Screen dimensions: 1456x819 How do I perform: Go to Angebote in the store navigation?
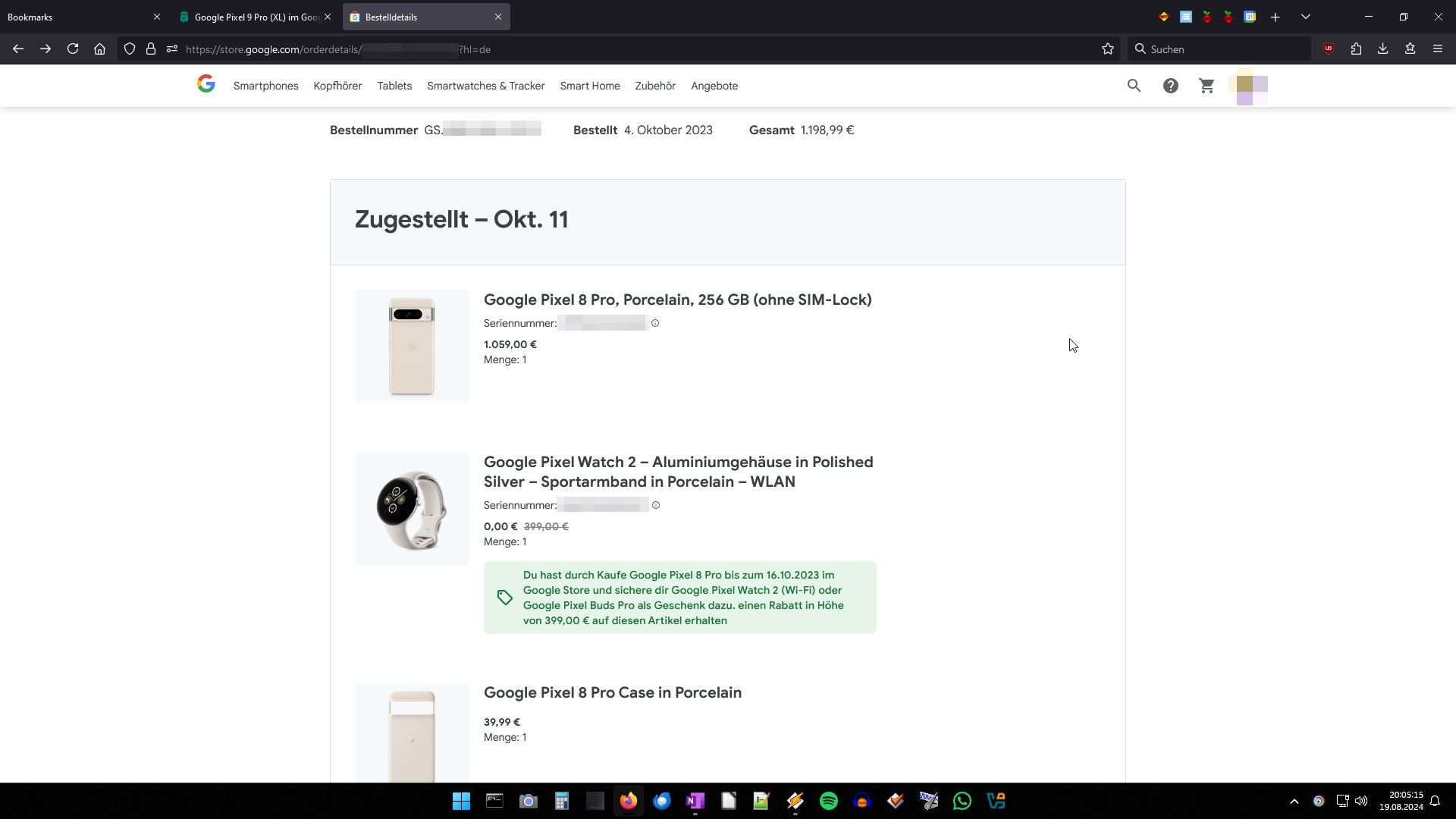point(714,86)
